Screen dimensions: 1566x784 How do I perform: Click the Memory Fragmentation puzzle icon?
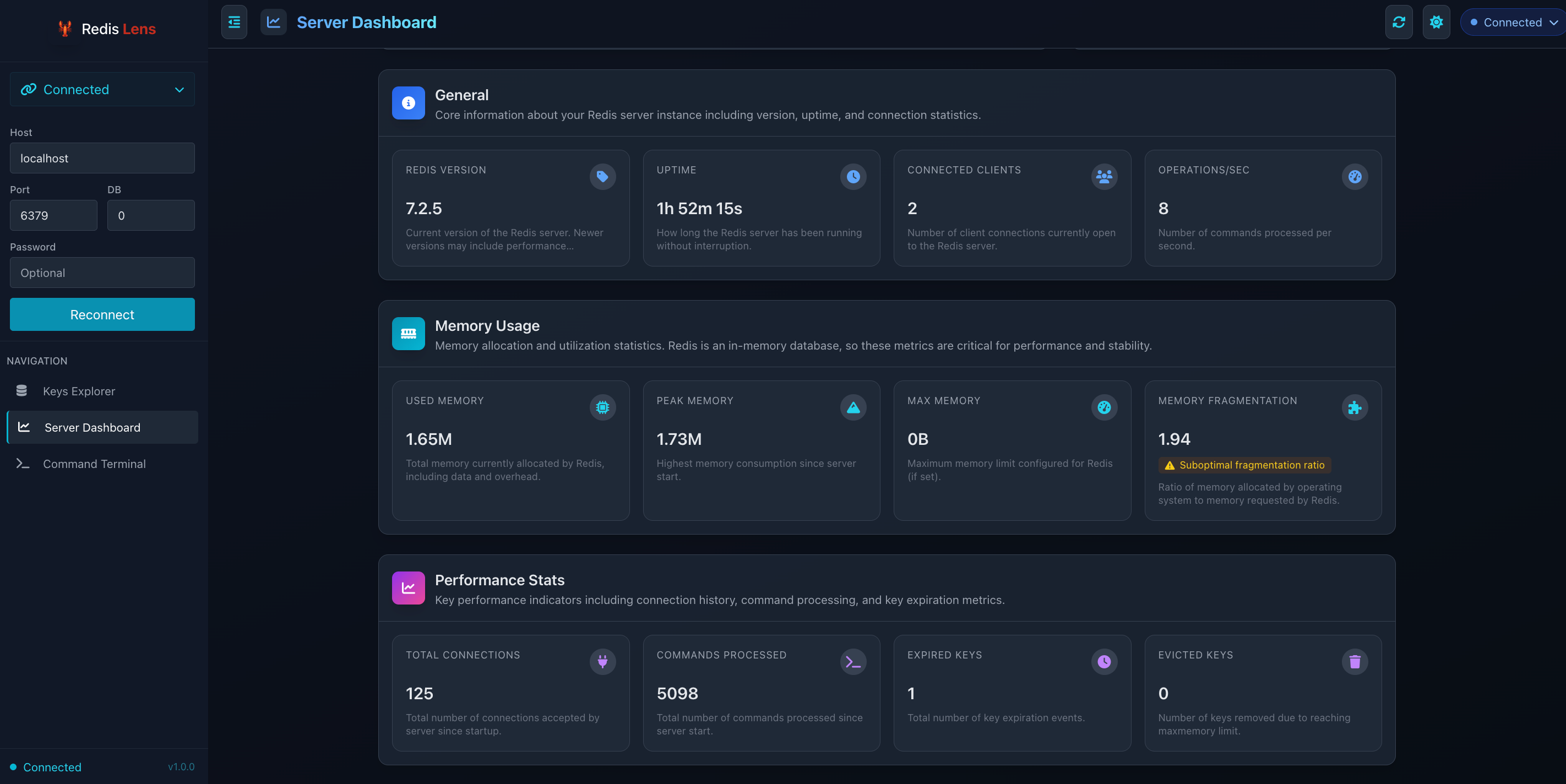(x=1355, y=408)
